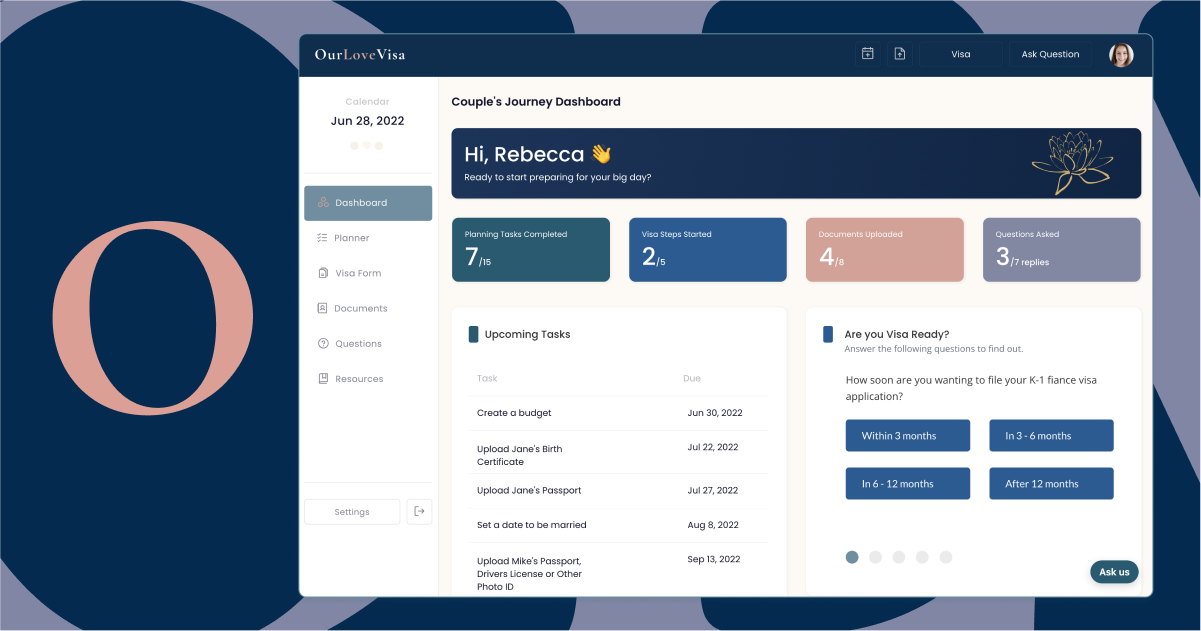Click the logout icon beside Settings
1201x631 pixels.
tap(419, 511)
